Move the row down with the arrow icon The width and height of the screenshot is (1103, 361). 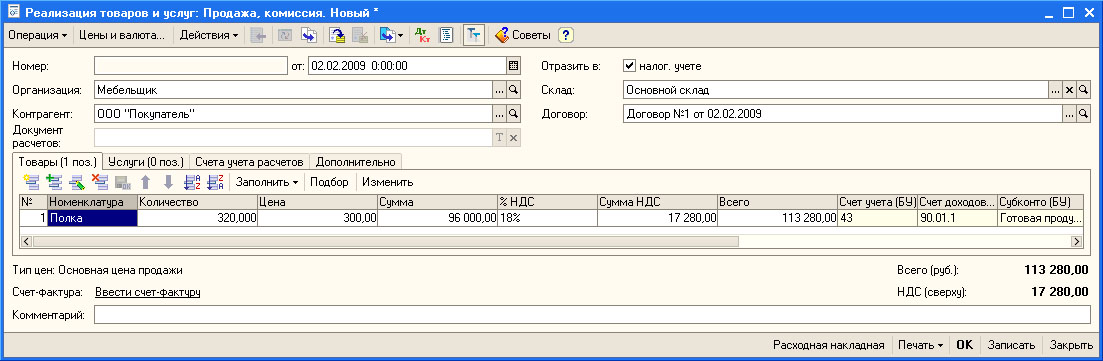(168, 182)
